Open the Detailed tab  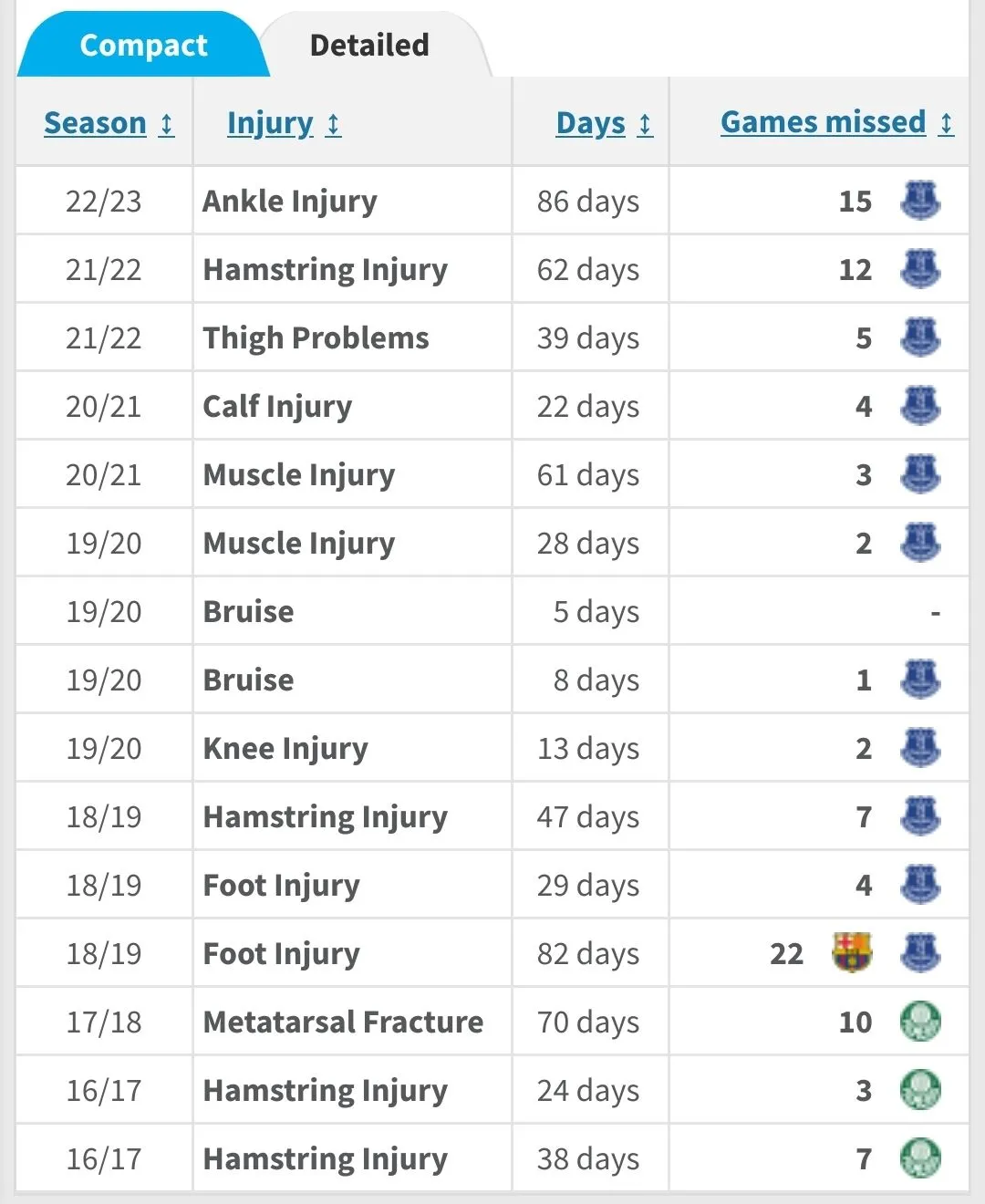click(x=369, y=45)
